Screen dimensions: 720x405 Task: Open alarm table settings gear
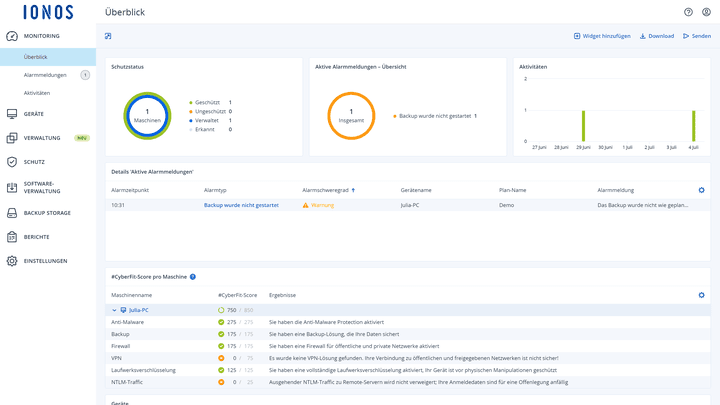(701, 190)
